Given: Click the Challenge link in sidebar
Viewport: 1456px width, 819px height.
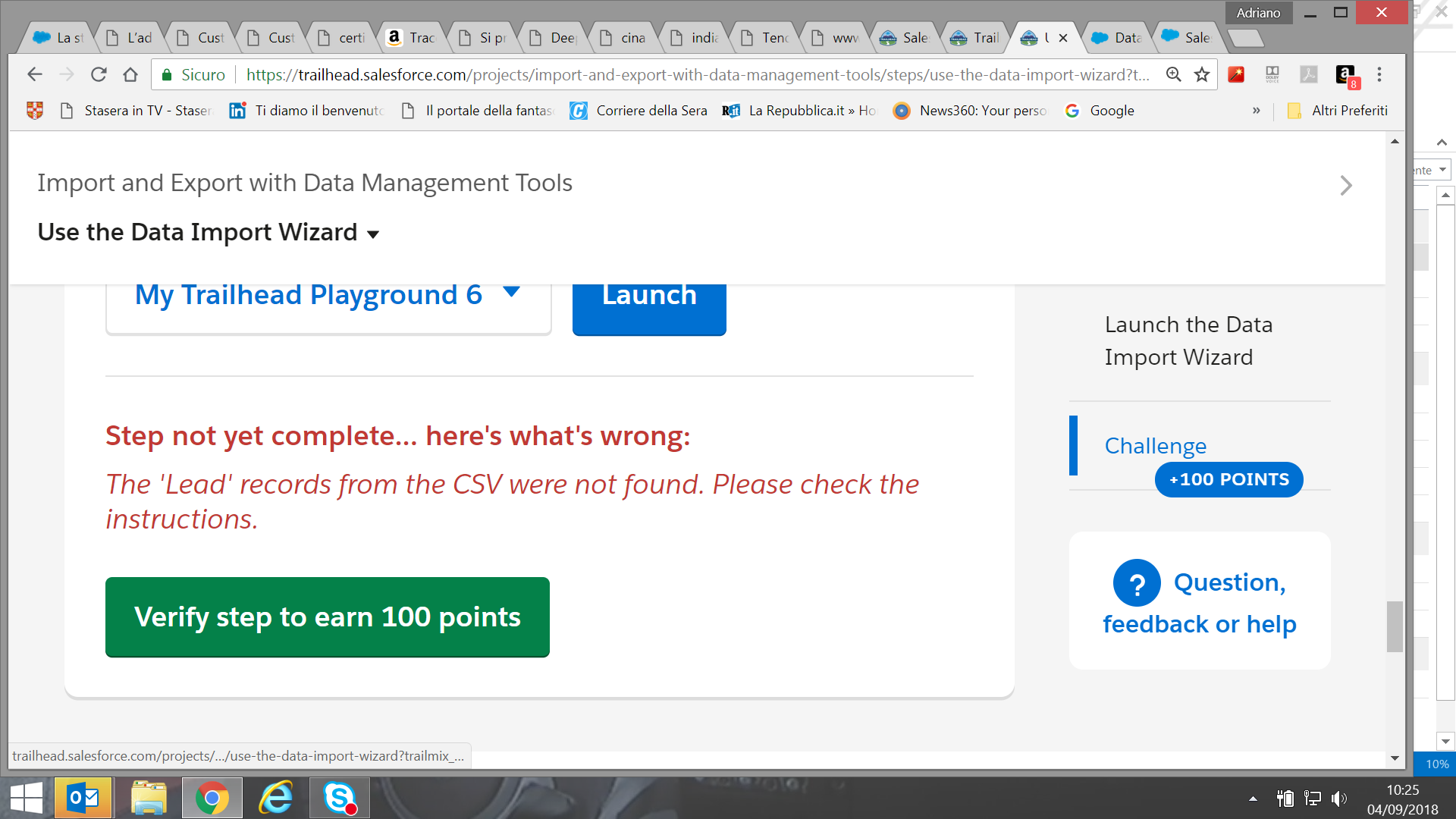Looking at the screenshot, I should tap(1155, 446).
